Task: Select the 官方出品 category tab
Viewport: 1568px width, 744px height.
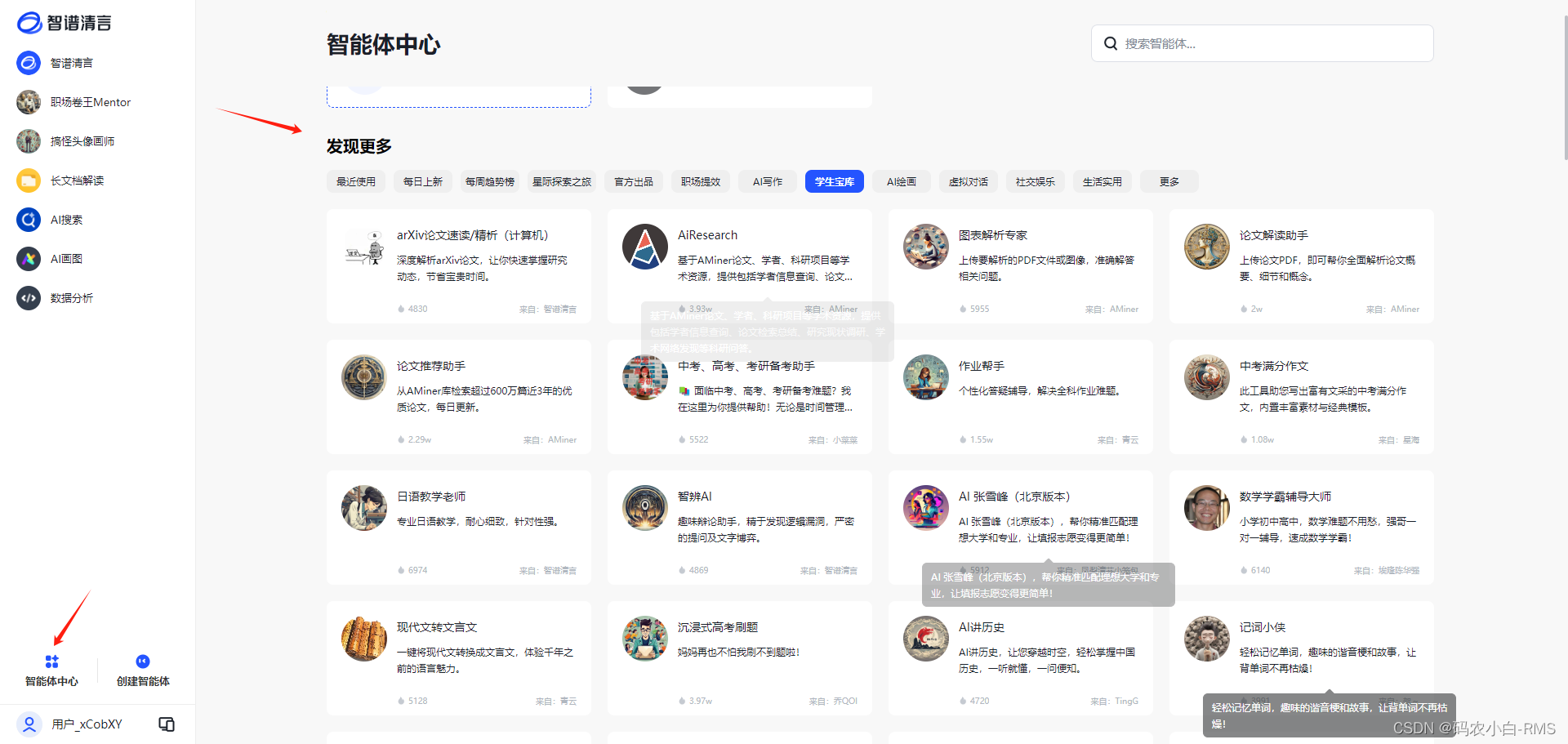Action: [634, 181]
